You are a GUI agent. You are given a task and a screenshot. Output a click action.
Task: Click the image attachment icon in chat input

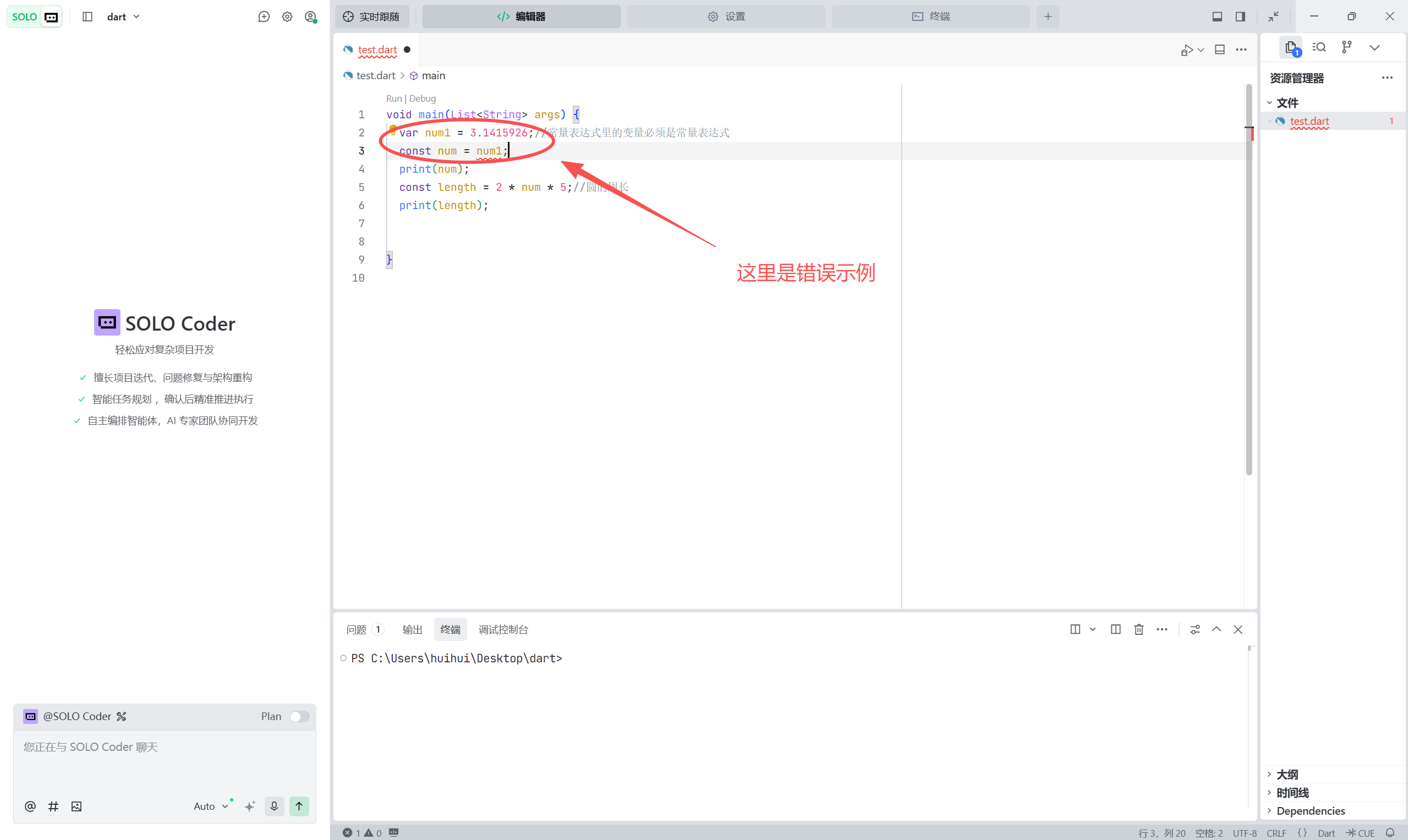click(x=76, y=806)
